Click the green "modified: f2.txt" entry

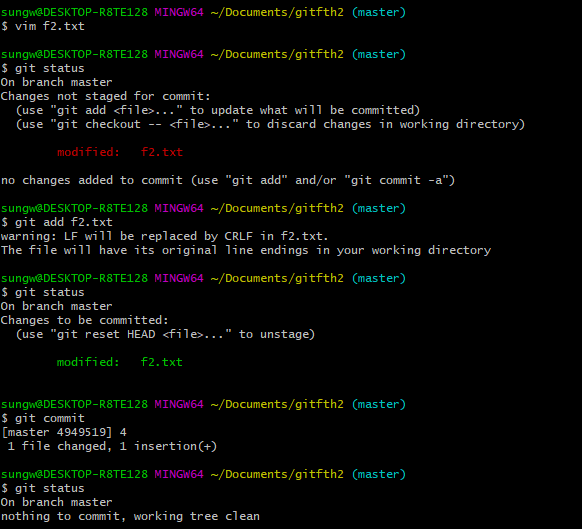[x=120, y=362]
